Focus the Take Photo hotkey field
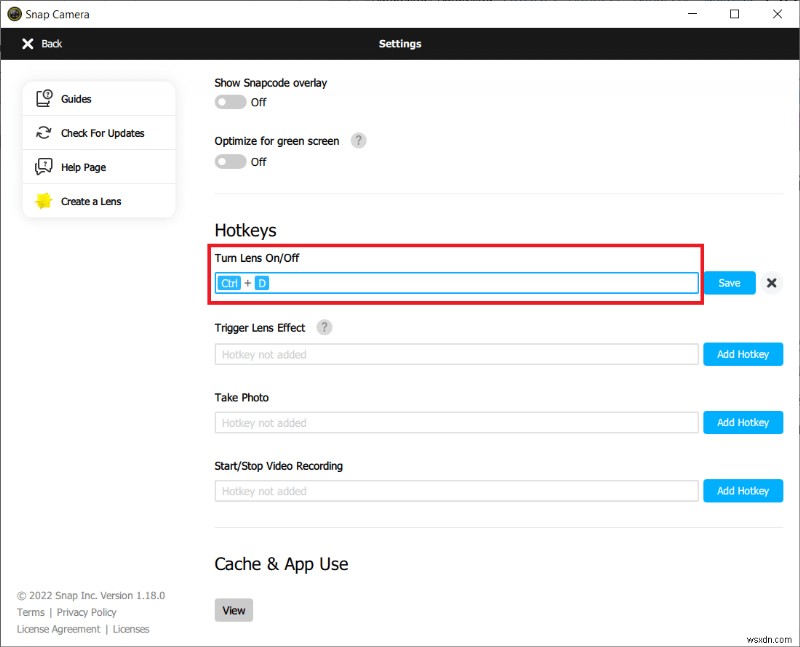This screenshot has height=647, width=800. [x=456, y=423]
